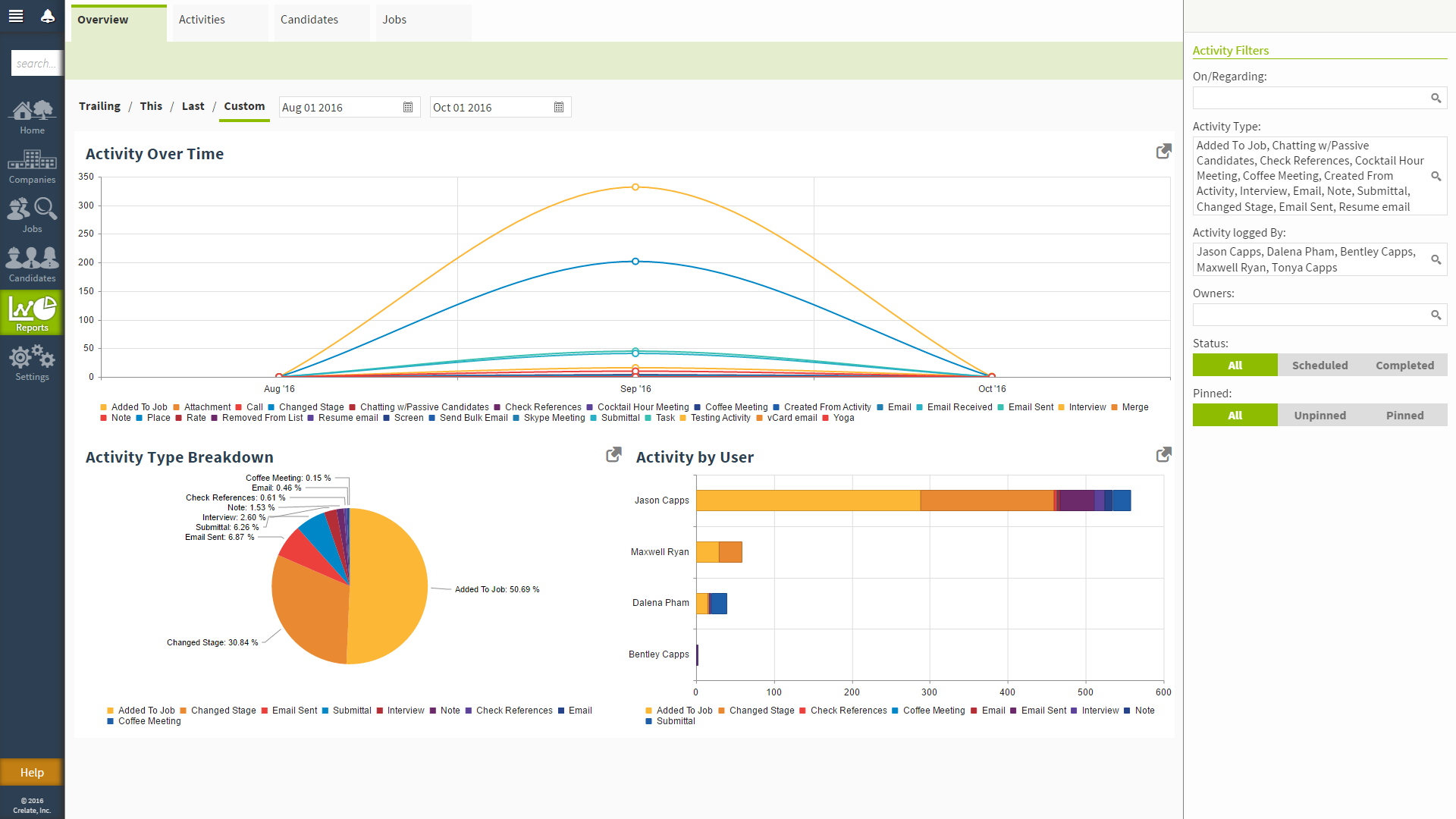Switch to the Candidates tab
The width and height of the screenshot is (1456, 819).
tap(309, 20)
